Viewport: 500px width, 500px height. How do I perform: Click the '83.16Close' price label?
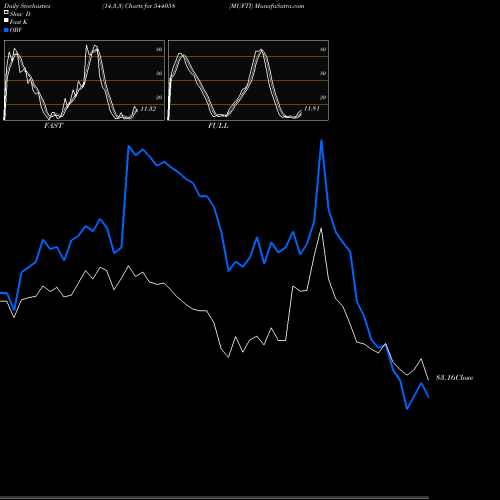tap(455, 378)
